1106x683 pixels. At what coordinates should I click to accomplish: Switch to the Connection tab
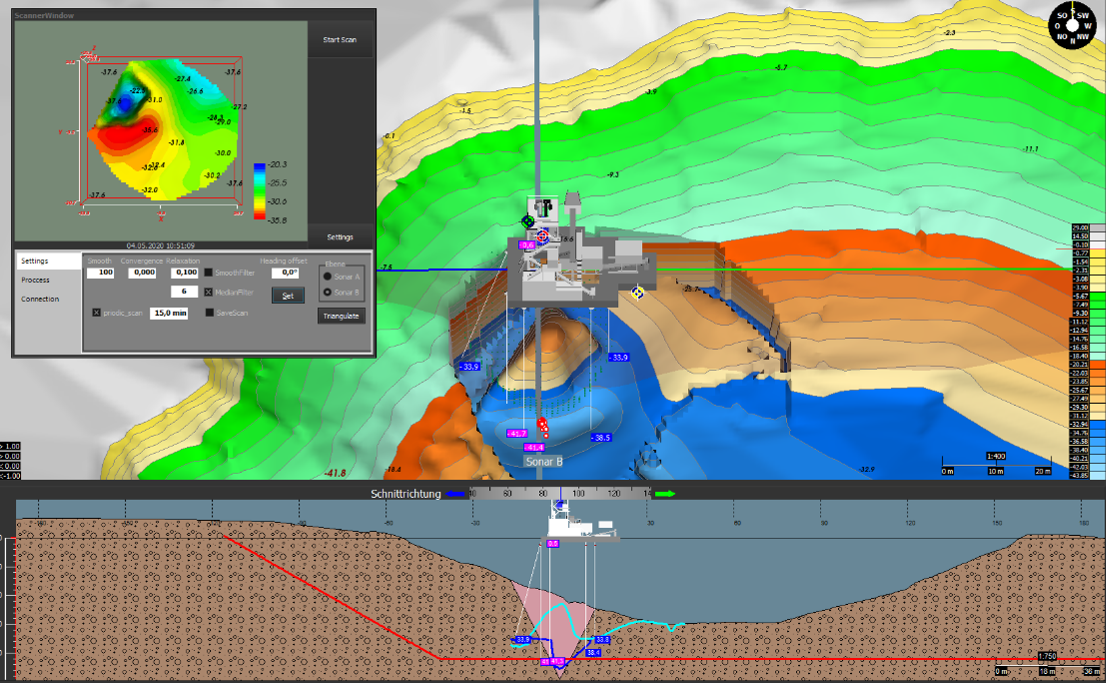[x=48, y=299]
